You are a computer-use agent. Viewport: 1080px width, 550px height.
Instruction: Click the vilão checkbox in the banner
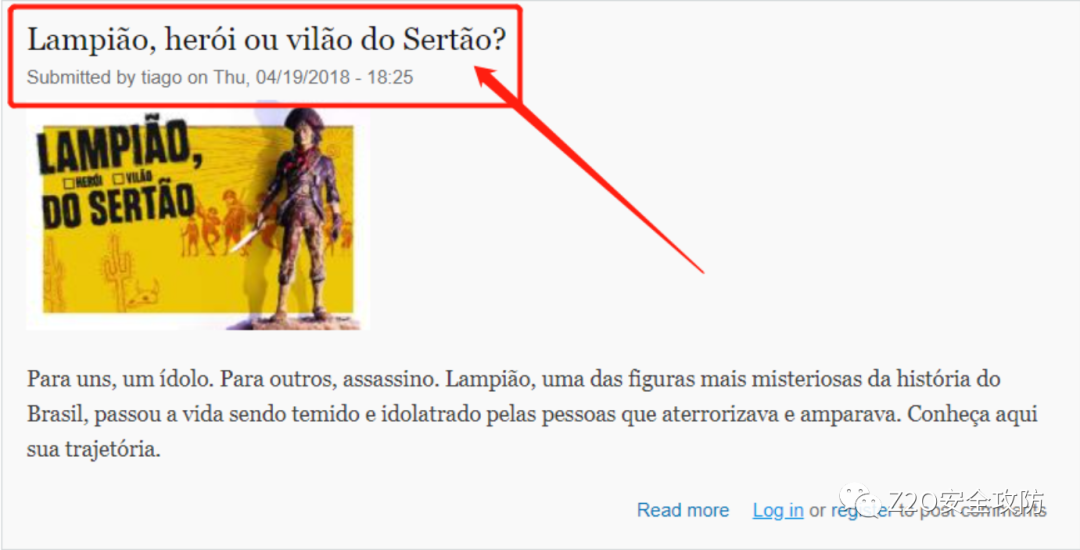(x=118, y=179)
